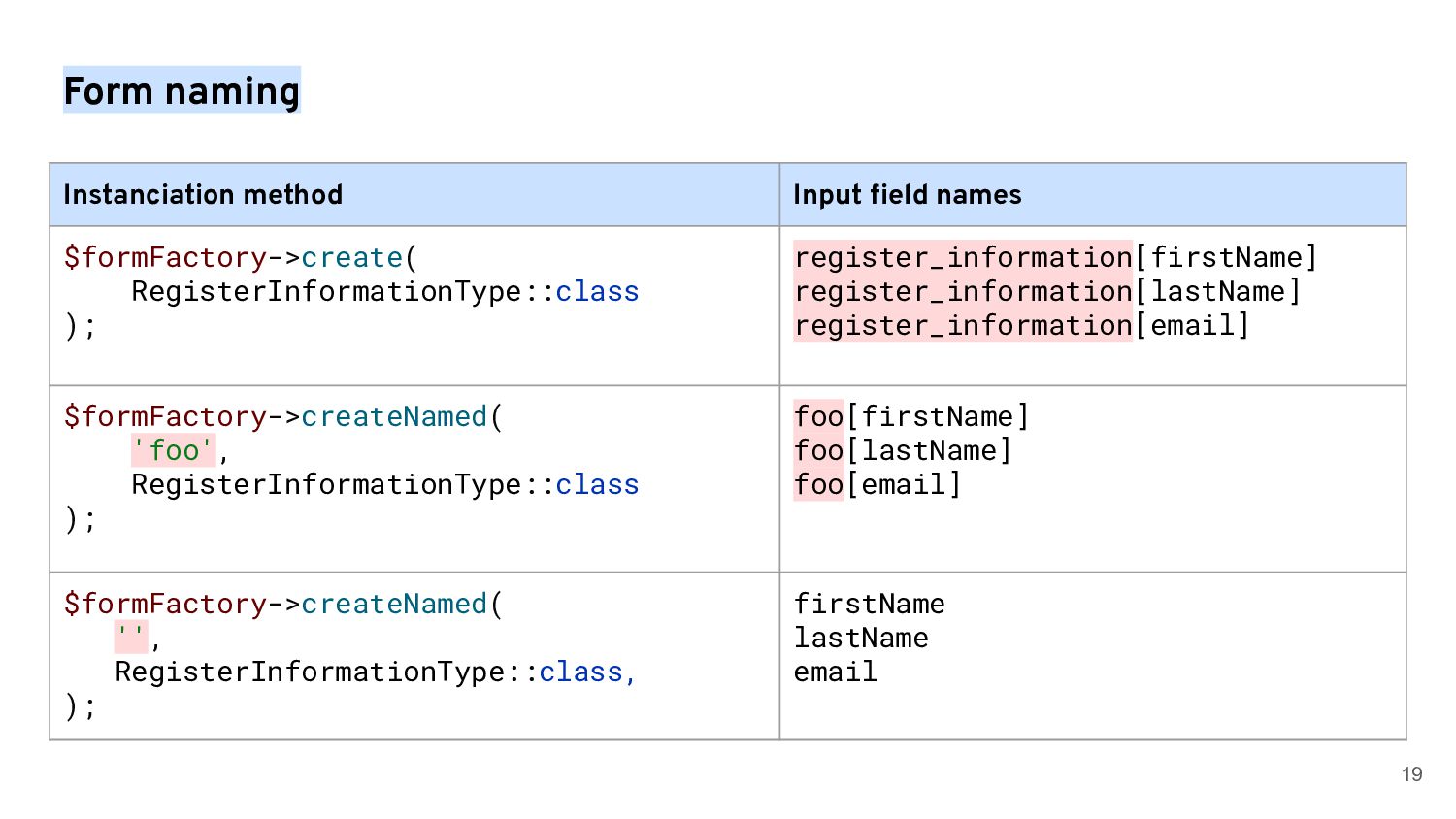
Task: Select the register_information[lastName] field name
Action: (x=1046, y=292)
